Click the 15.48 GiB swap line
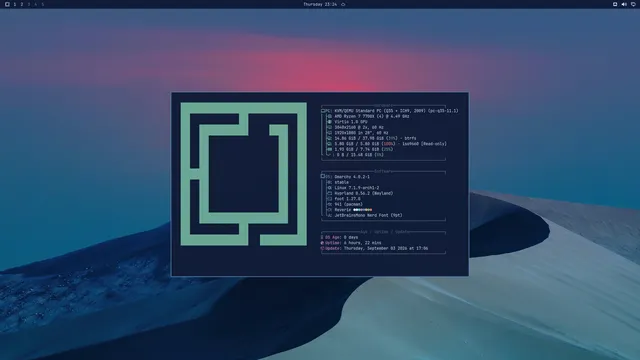The image size is (640, 360). [360, 155]
